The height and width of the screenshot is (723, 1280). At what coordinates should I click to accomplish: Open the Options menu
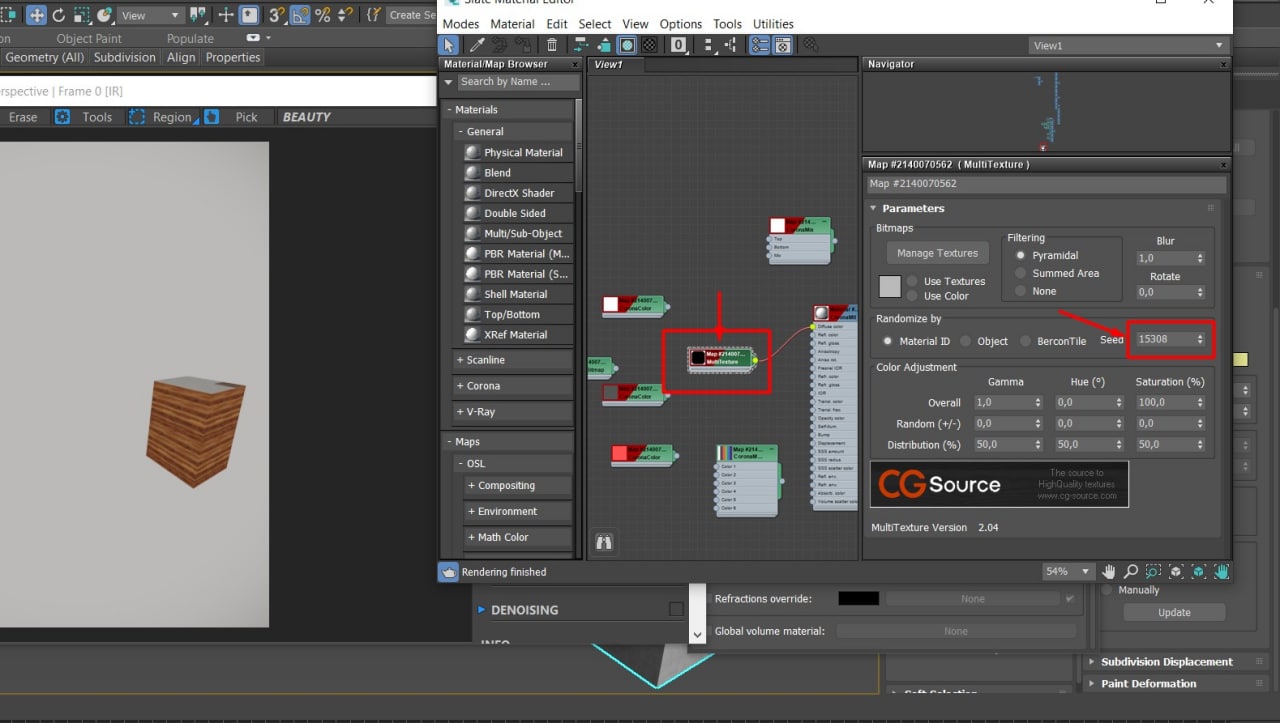click(681, 24)
